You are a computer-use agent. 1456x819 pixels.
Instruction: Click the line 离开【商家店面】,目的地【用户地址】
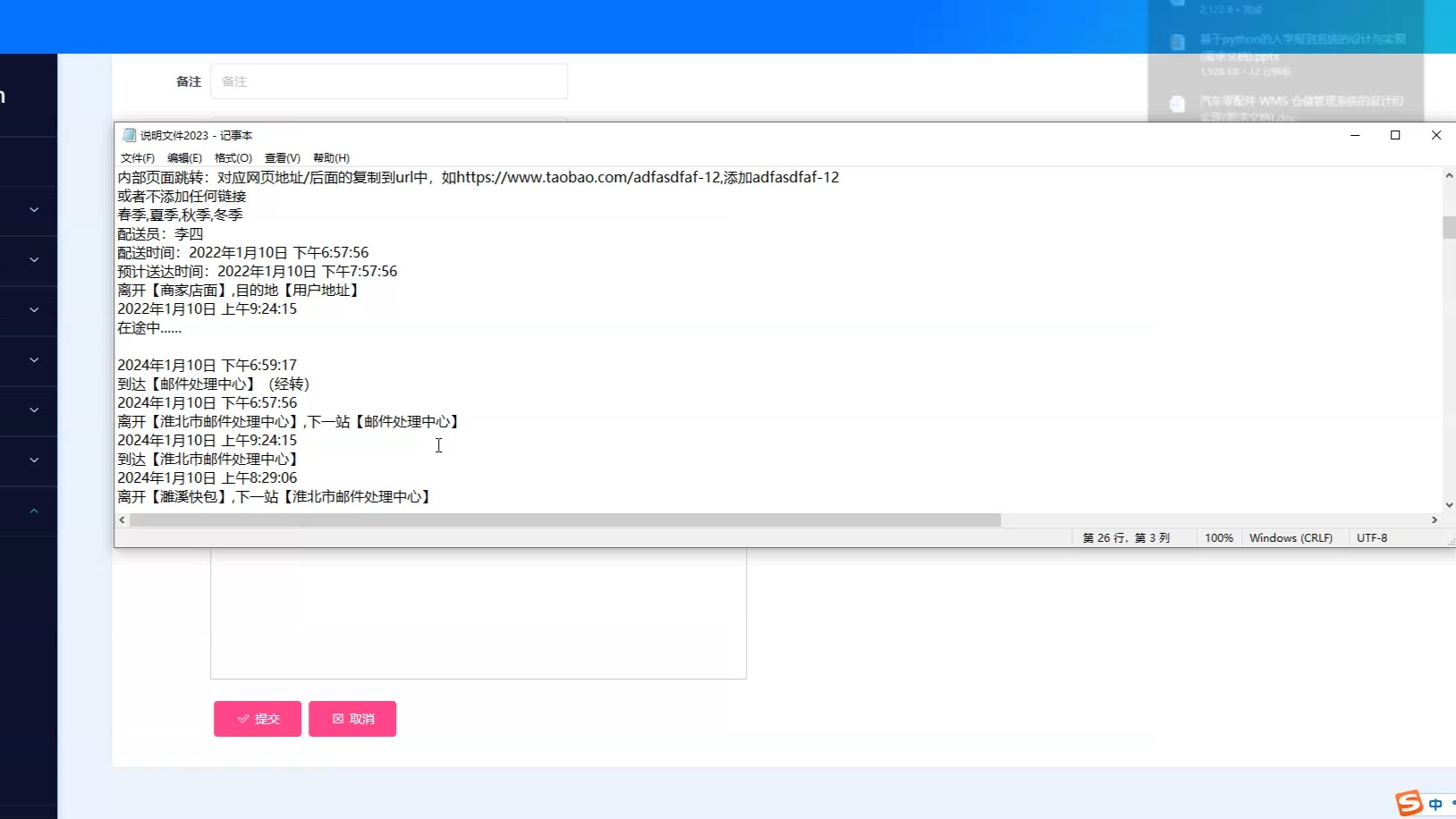(240, 290)
